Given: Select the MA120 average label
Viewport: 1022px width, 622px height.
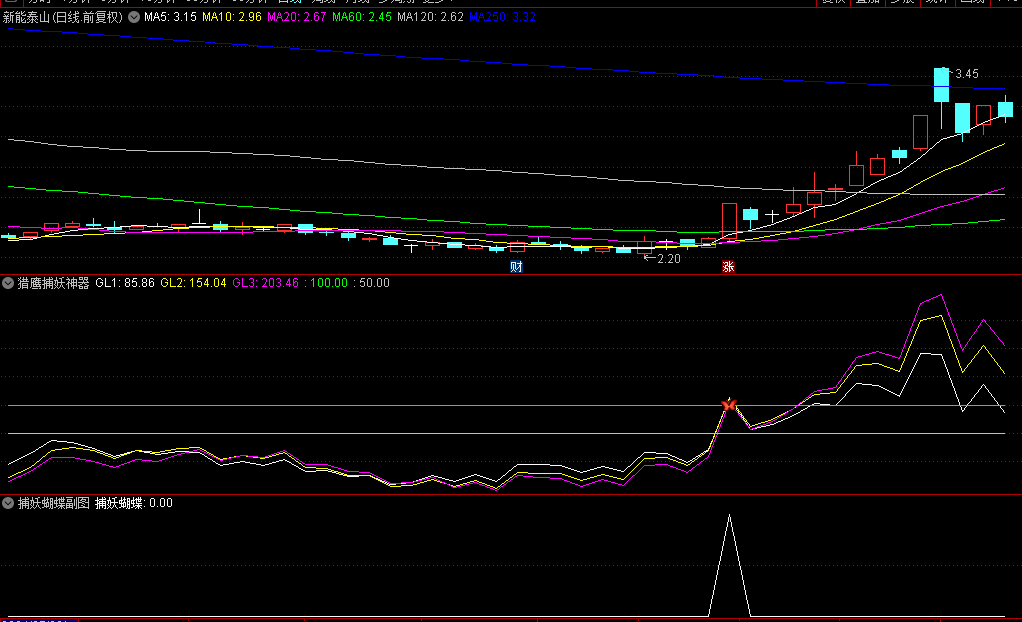Looking at the screenshot, I should [x=430, y=17].
